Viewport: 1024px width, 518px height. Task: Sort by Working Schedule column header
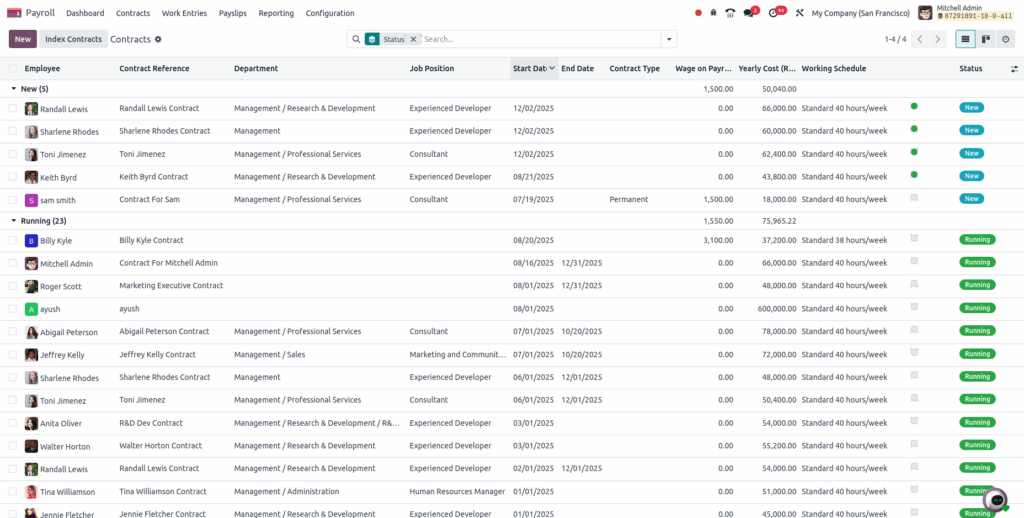834,69
